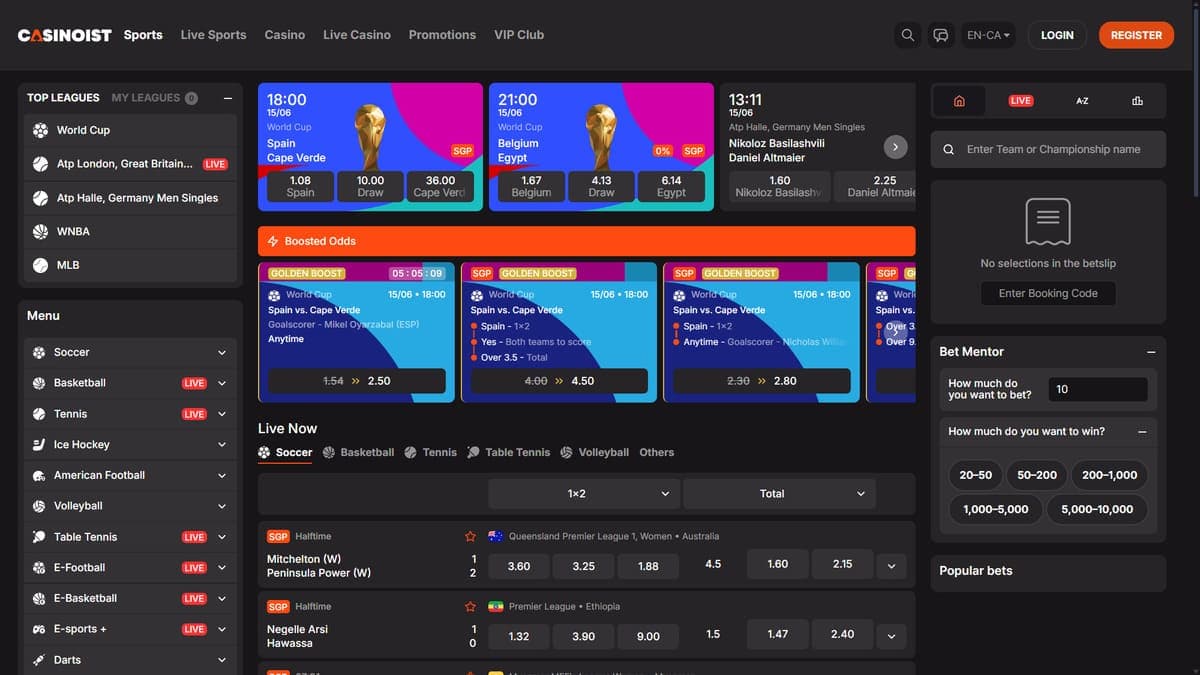This screenshot has height=675, width=1200.
Task: Open Atp Halle, Germany Men Singles league
Action: pos(130,198)
